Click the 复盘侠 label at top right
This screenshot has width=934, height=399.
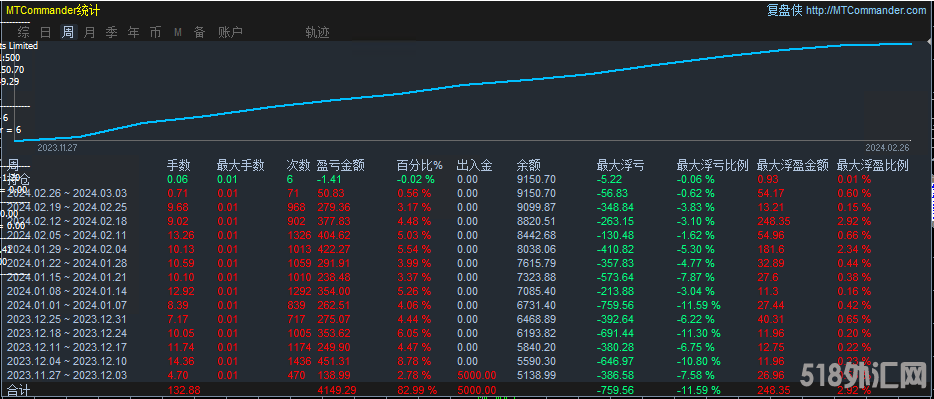click(785, 10)
